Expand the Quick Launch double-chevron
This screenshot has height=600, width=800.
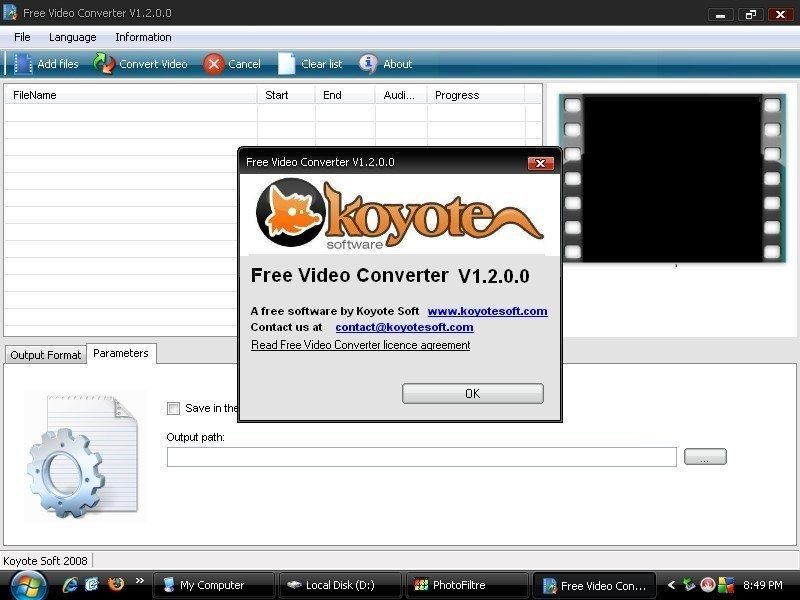pyautogui.click(x=140, y=580)
